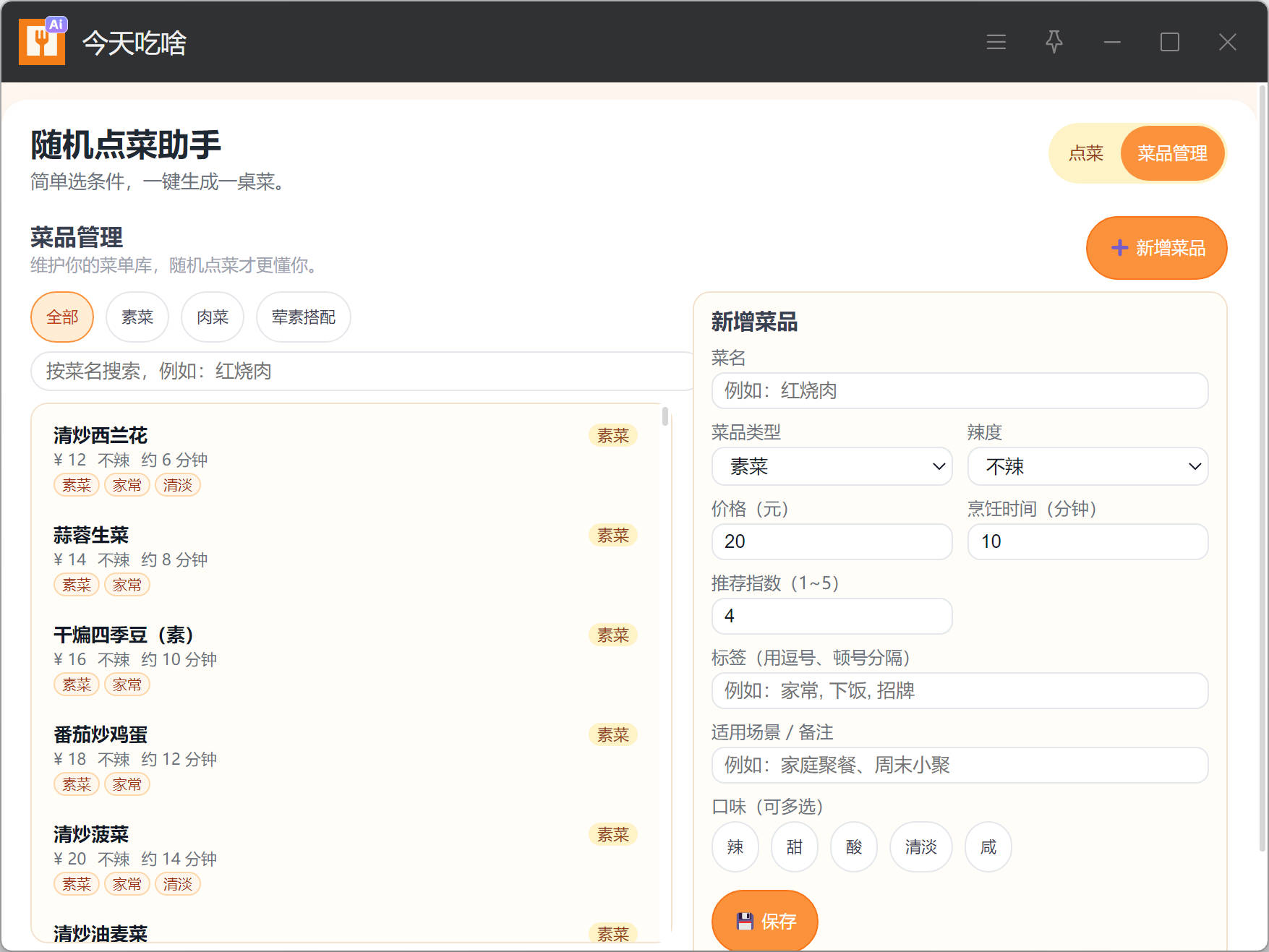Select the 荤素搭配 filter

click(303, 317)
